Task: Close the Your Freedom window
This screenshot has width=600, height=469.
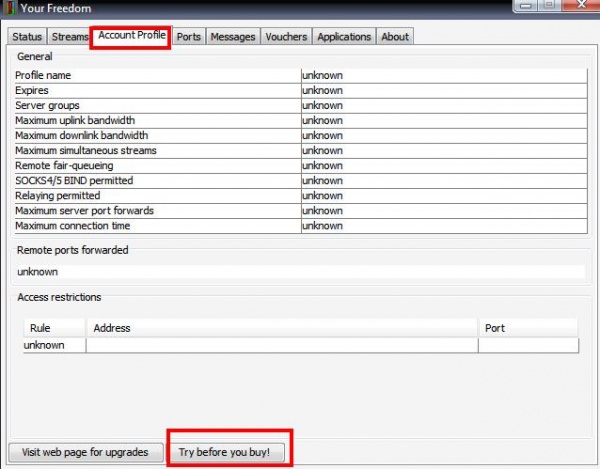Action: tap(581, 5)
